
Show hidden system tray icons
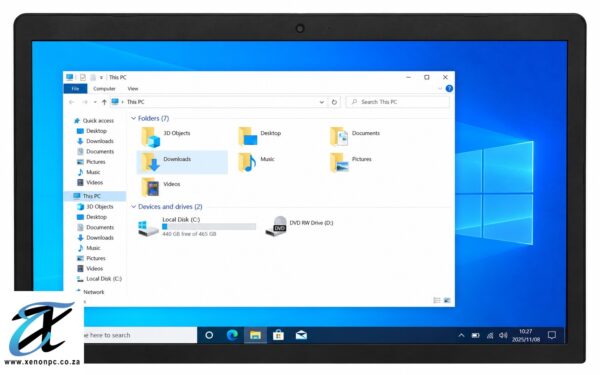[461, 336]
